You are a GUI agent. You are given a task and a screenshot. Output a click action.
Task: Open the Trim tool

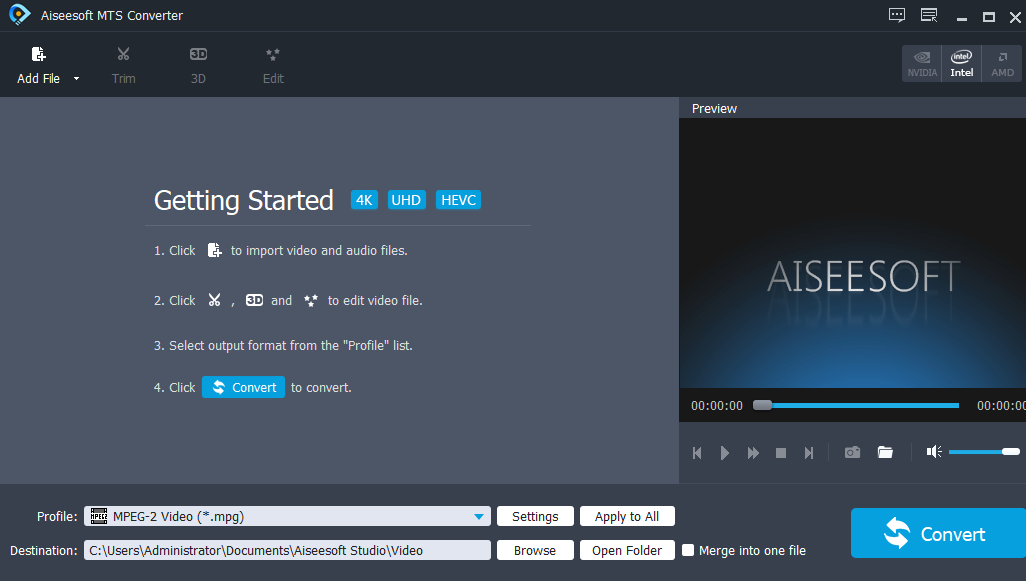point(124,66)
